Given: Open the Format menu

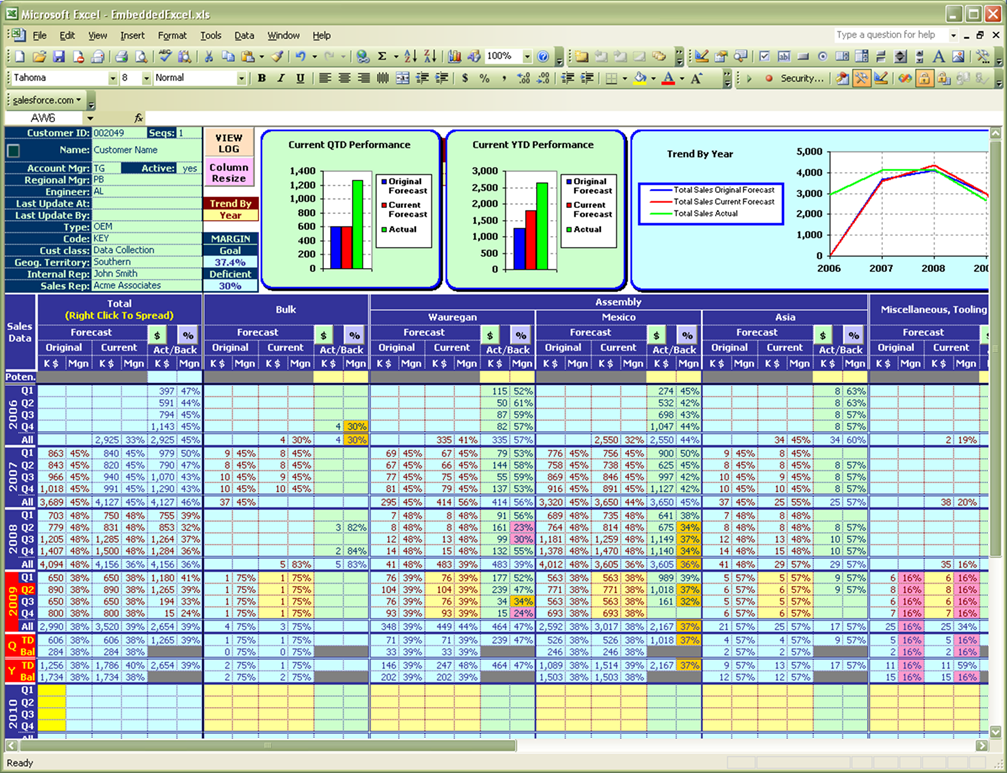Looking at the screenshot, I should [x=172, y=35].
